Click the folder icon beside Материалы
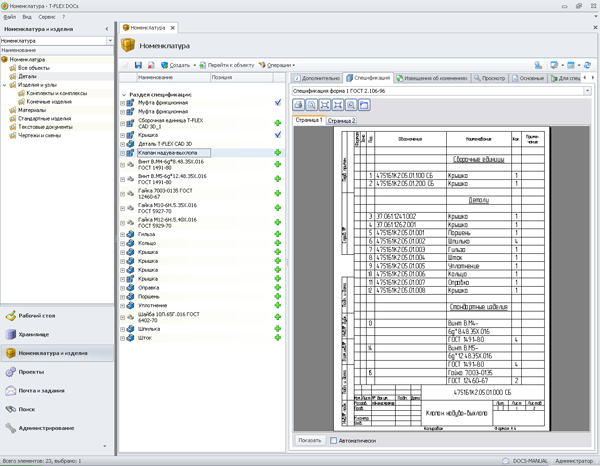600x466 pixels. 13,110
